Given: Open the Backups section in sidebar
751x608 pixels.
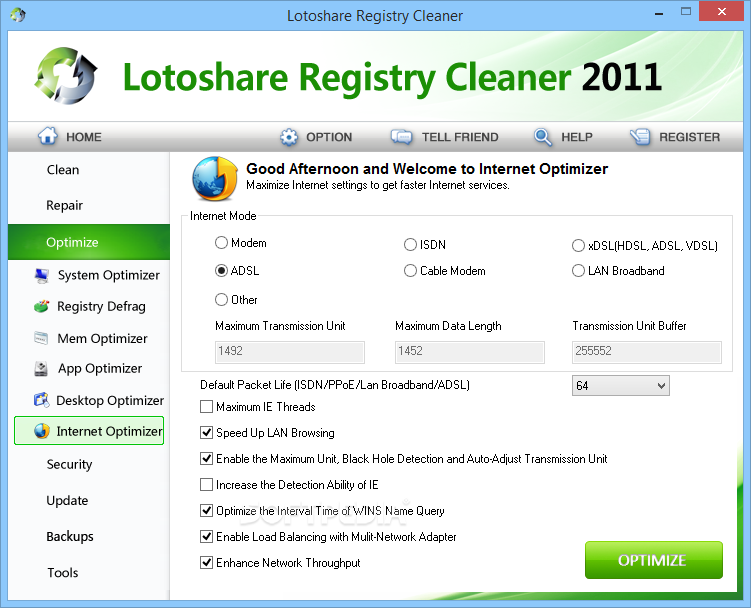Looking at the screenshot, I should coord(70,536).
